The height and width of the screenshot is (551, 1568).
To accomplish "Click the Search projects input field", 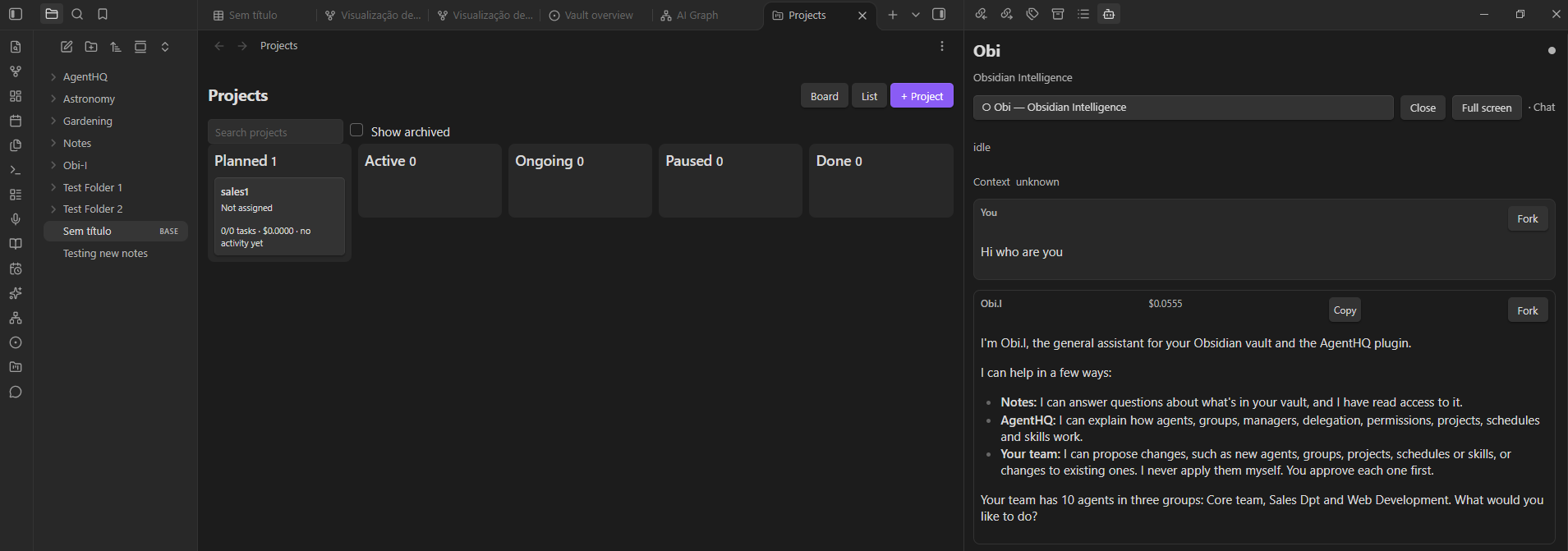I will [275, 132].
